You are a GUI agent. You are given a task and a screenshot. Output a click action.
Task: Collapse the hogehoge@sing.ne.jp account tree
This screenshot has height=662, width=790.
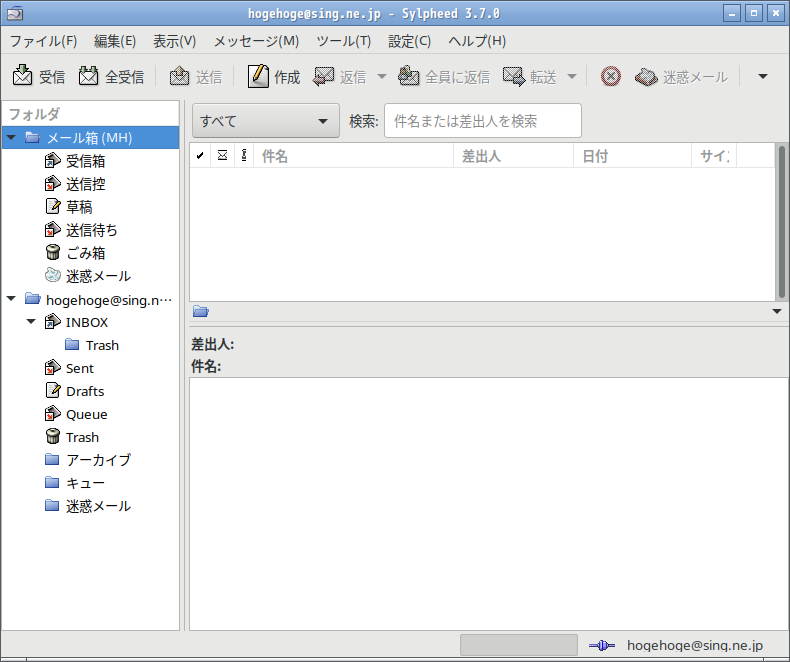coord(11,299)
